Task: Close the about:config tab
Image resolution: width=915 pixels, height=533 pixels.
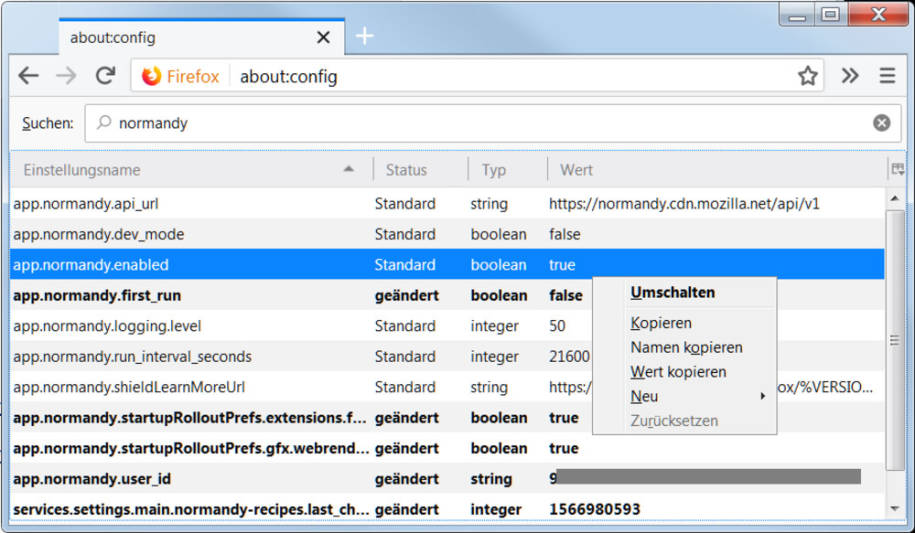Action: 323,37
